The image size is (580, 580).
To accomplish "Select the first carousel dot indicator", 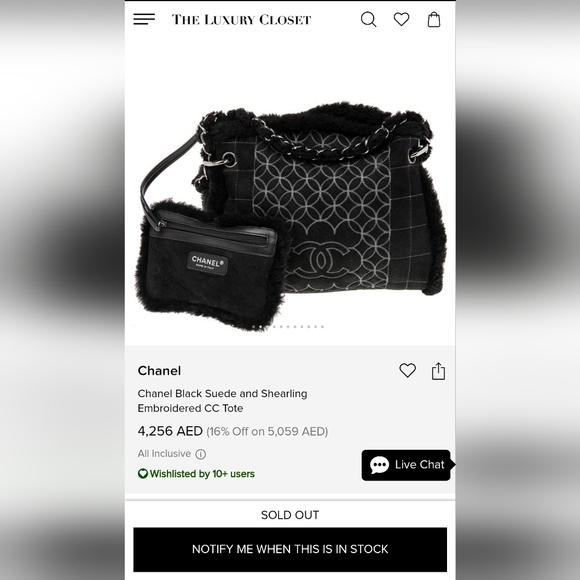I will 254,327.
